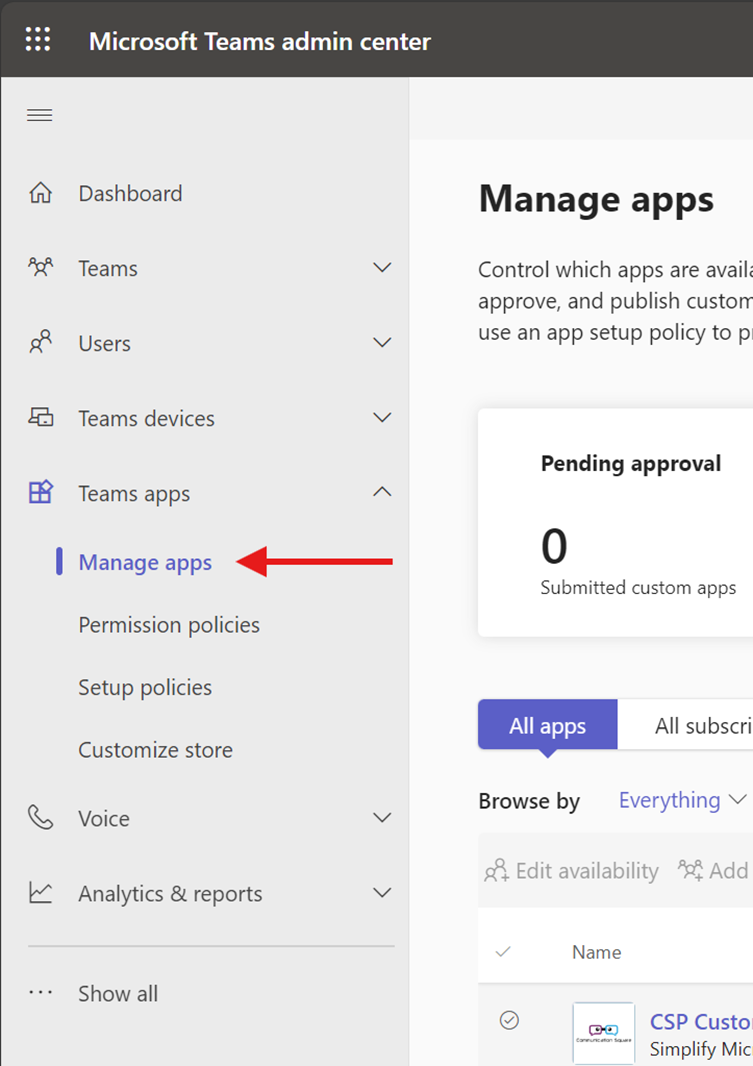This screenshot has width=753, height=1066.
Task: Switch to All subscriptions tab
Action: point(685,725)
